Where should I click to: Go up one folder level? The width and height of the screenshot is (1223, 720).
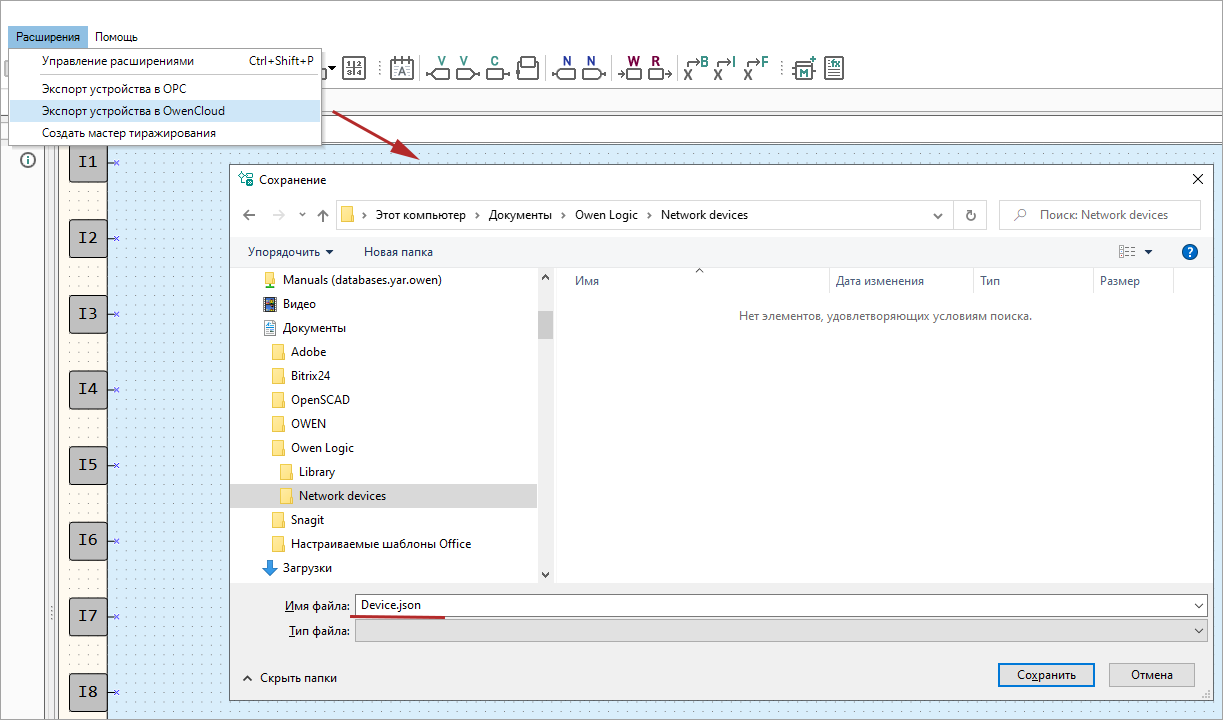click(x=323, y=215)
